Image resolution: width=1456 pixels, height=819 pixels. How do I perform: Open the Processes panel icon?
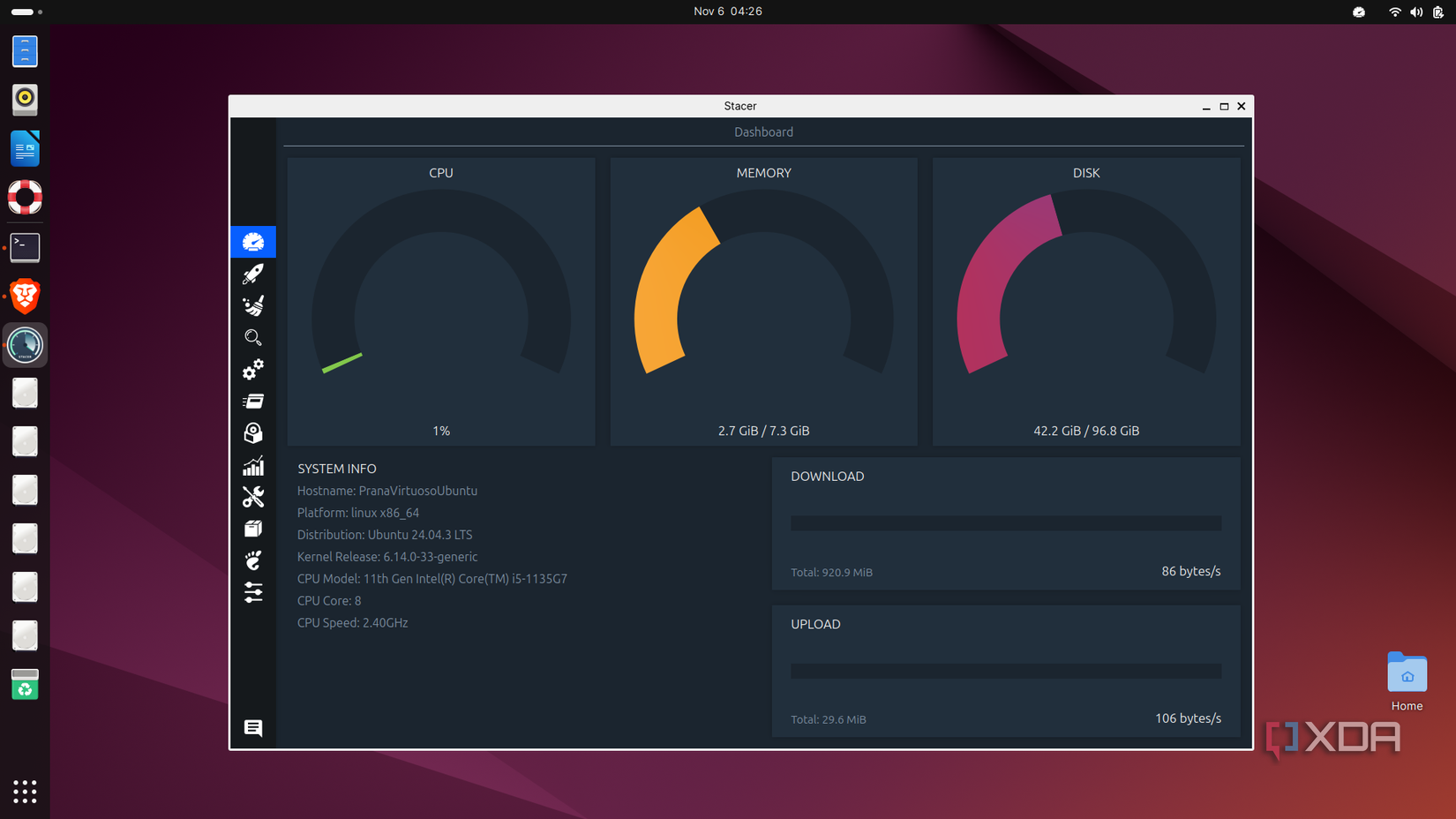[x=253, y=401]
